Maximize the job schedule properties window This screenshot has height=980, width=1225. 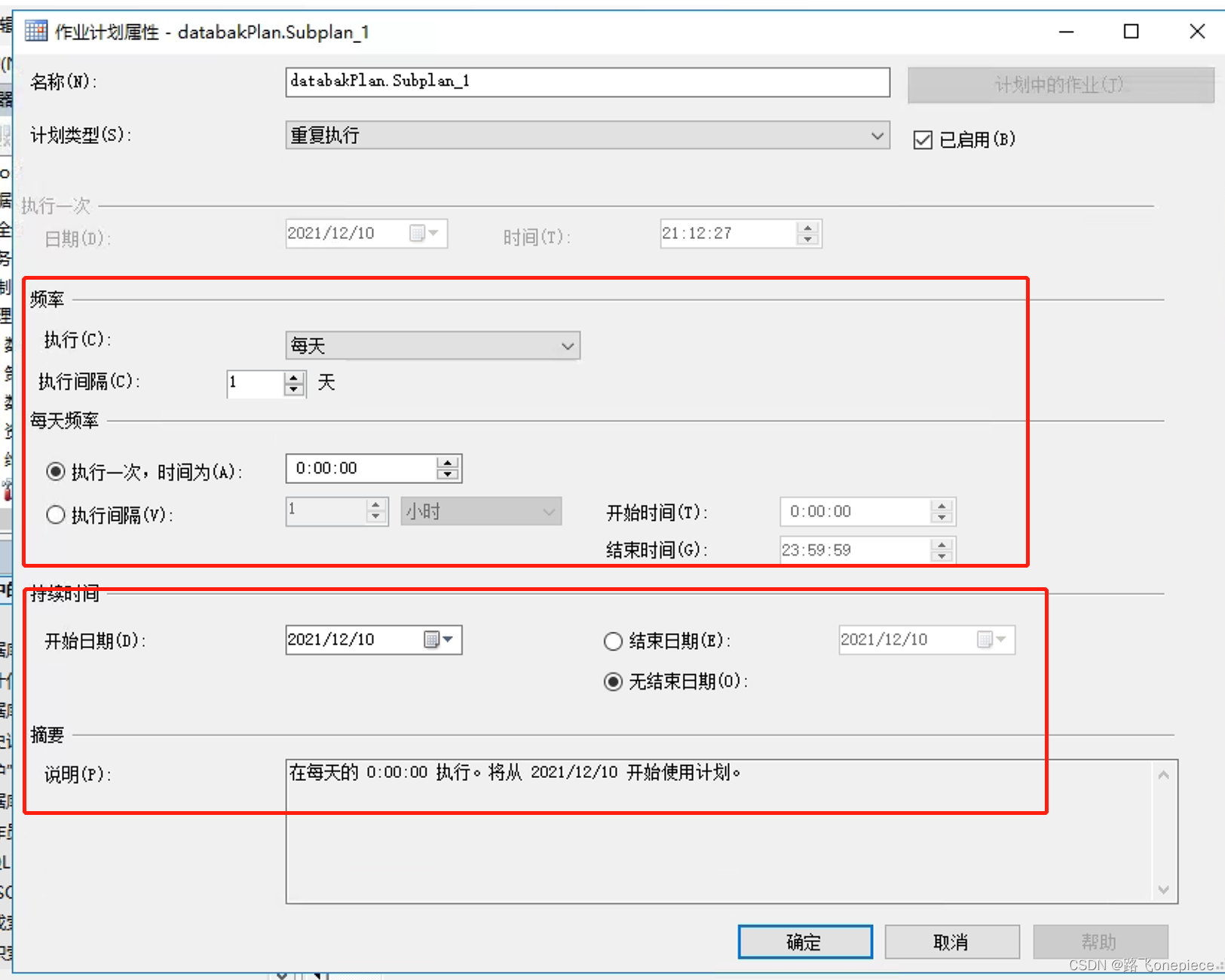[1131, 32]
